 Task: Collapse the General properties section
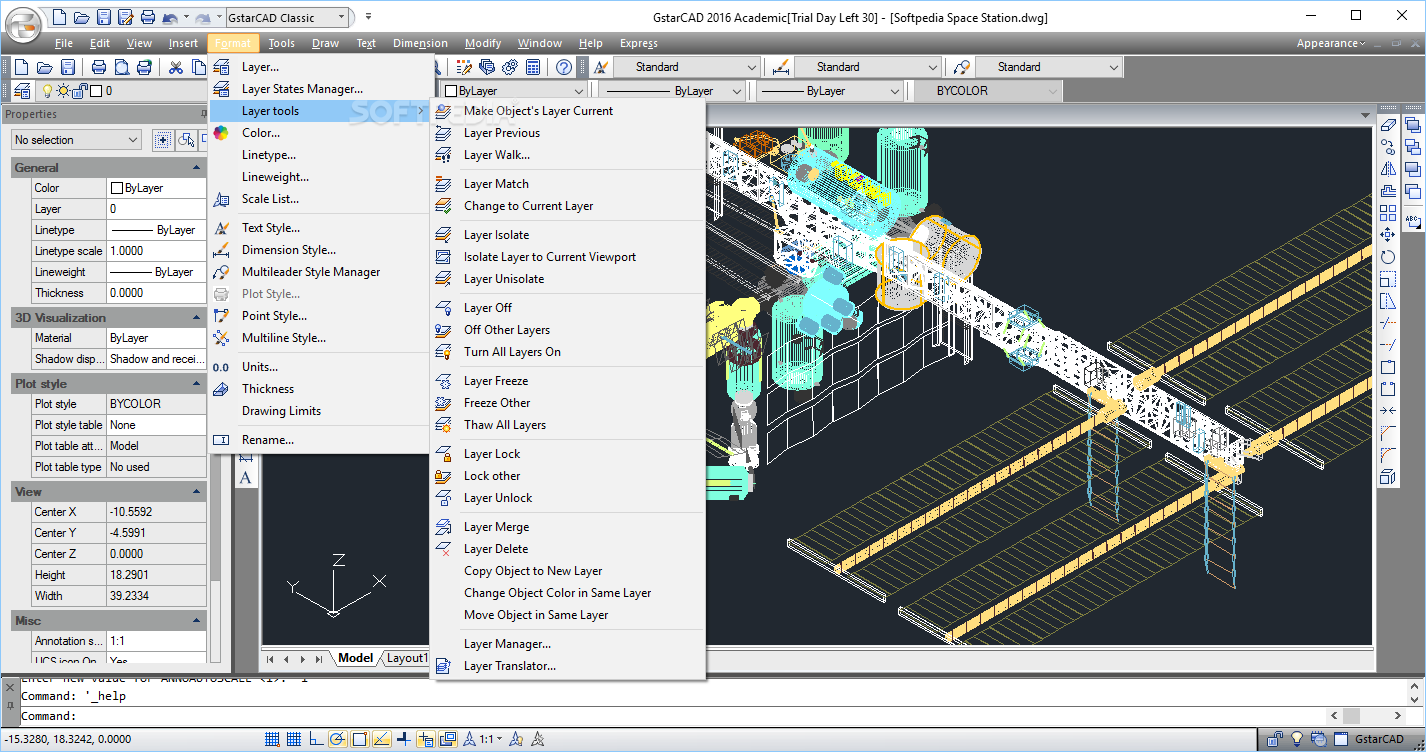click(x=197, y=168)
